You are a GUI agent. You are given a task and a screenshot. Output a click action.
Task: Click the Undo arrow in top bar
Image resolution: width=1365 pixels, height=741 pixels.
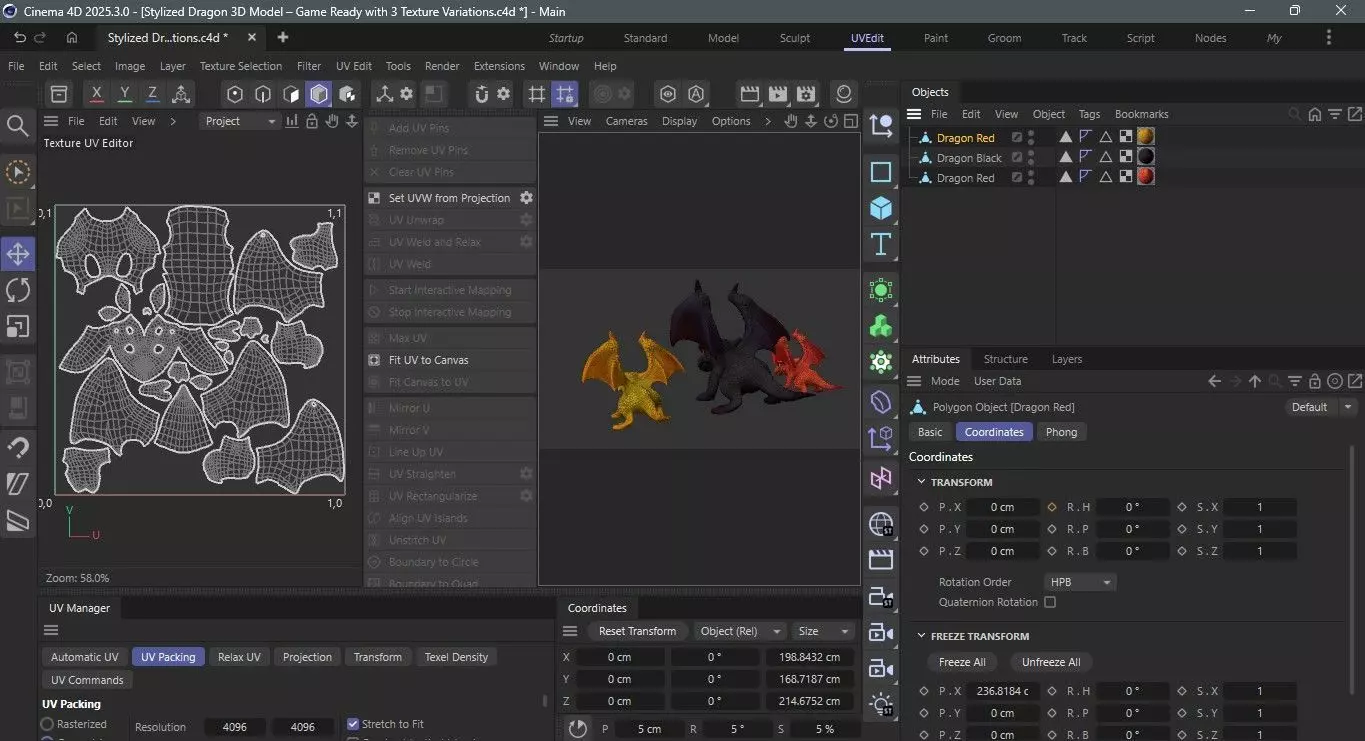(19, 38)
